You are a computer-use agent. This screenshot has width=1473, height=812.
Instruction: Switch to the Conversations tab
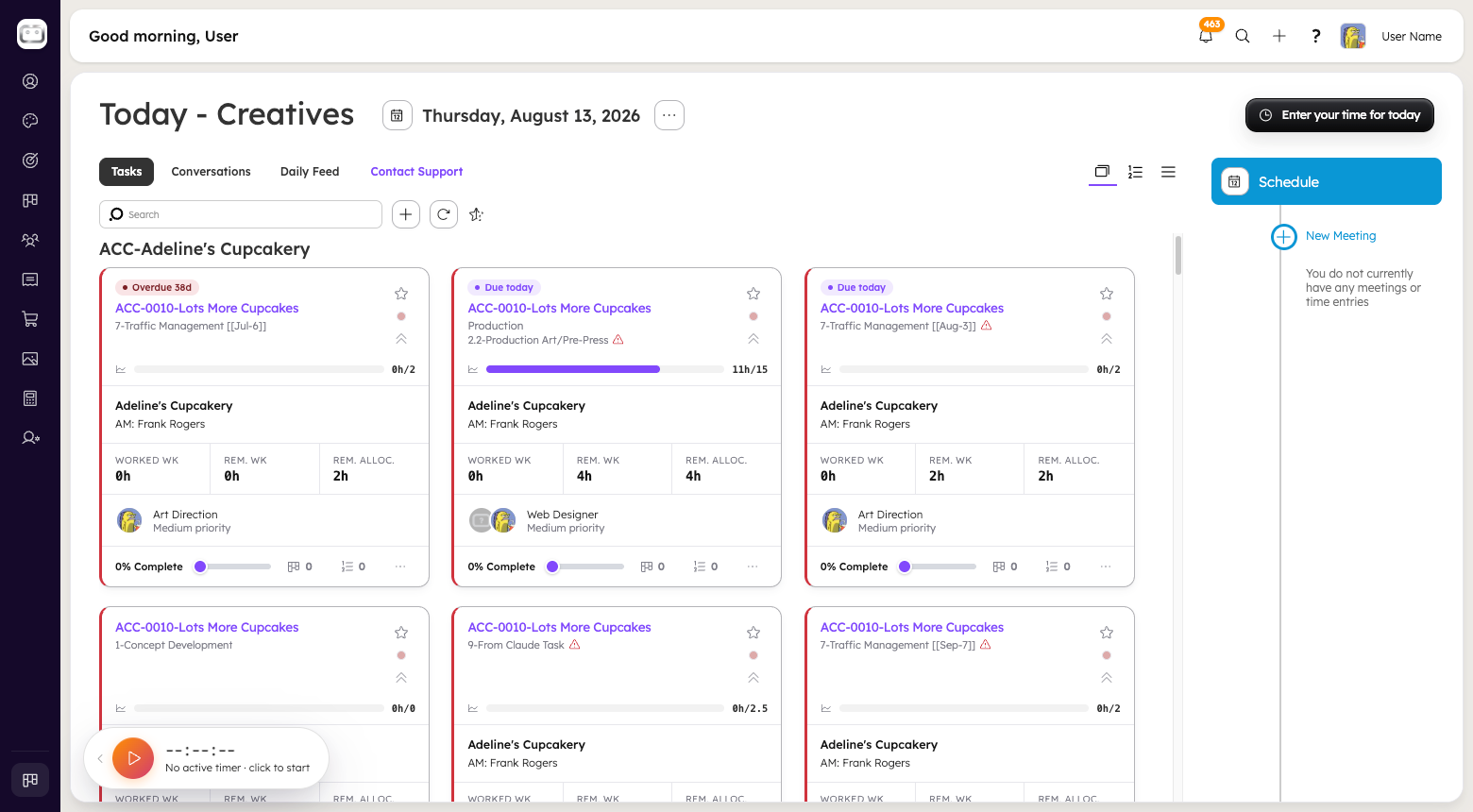(212, 172)
